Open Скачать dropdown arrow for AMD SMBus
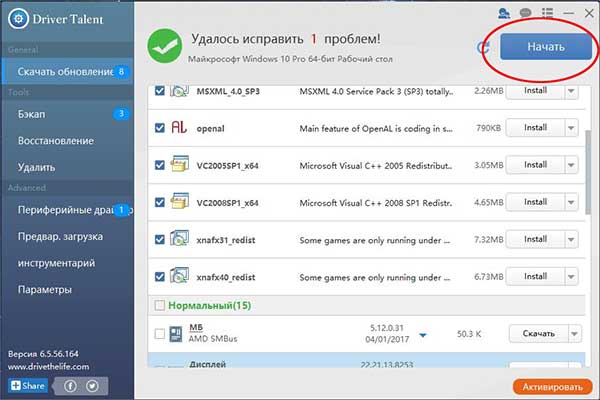 pyautogui.click(x=575, y=334)
